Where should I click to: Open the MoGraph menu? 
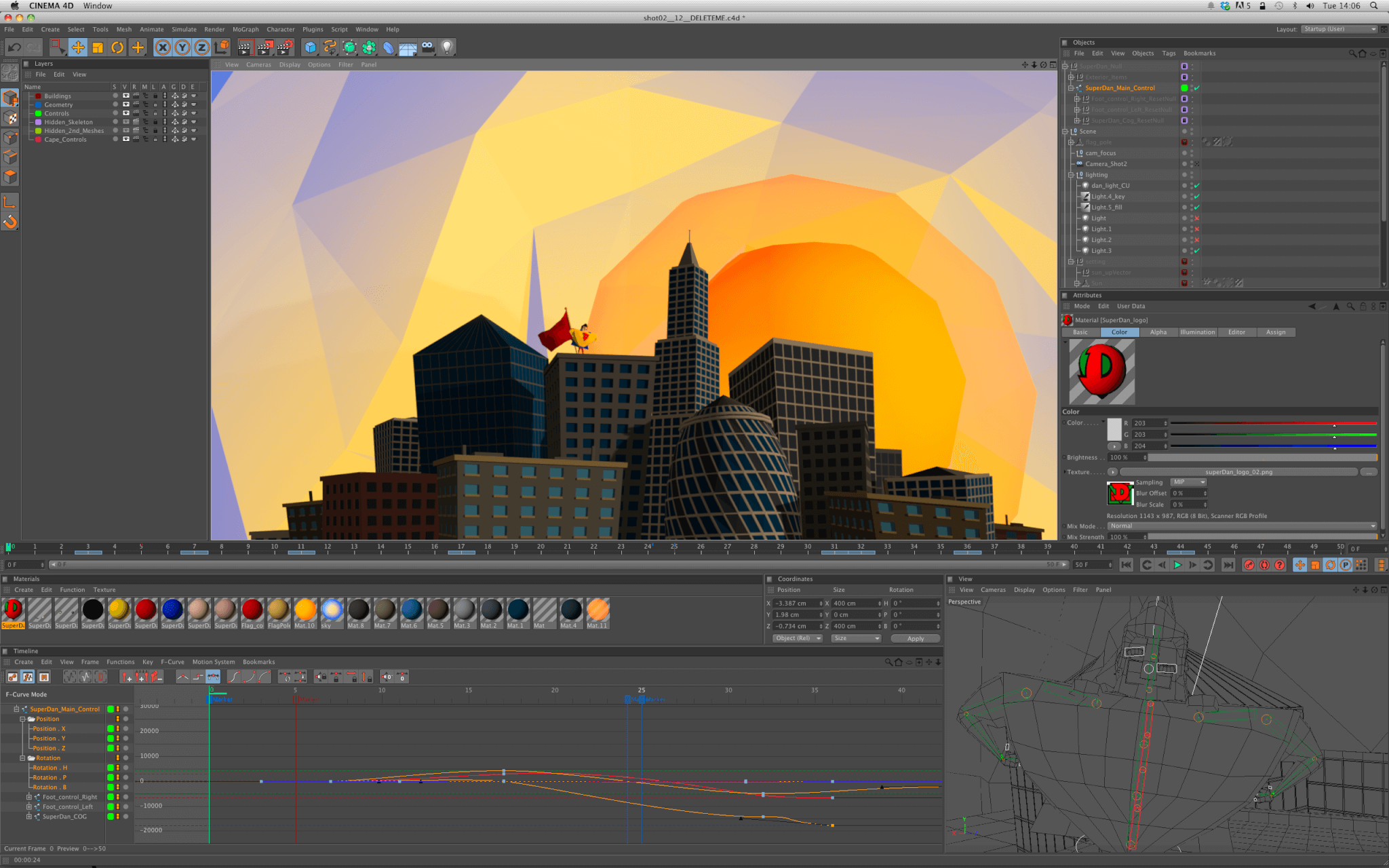tap(245, 29)
